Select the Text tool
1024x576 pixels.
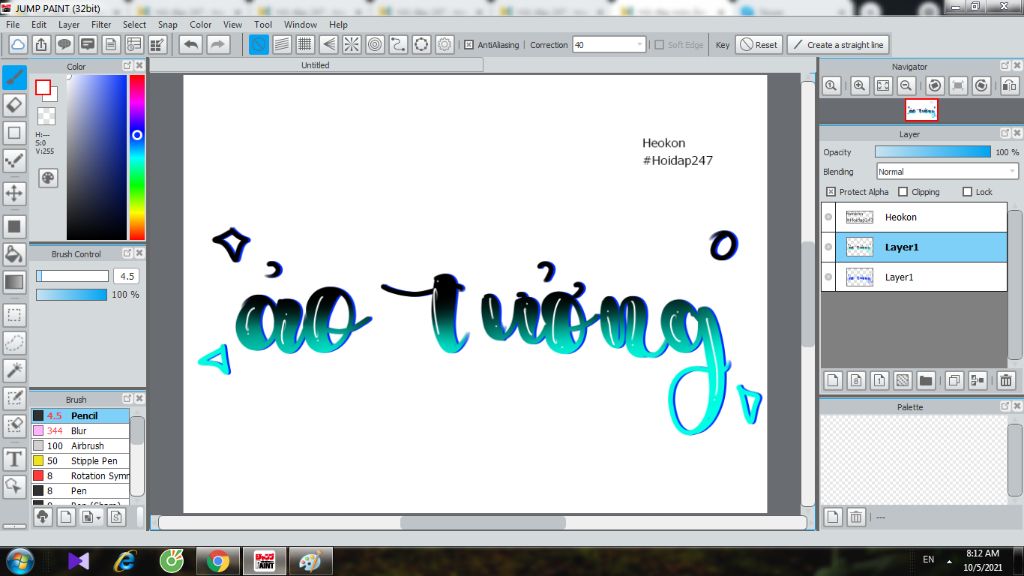point(14,459)
